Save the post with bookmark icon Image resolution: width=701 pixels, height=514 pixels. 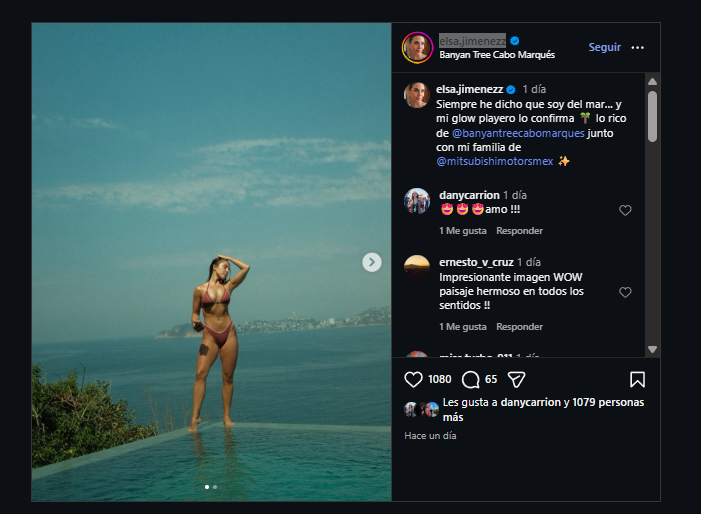point(637,379)
